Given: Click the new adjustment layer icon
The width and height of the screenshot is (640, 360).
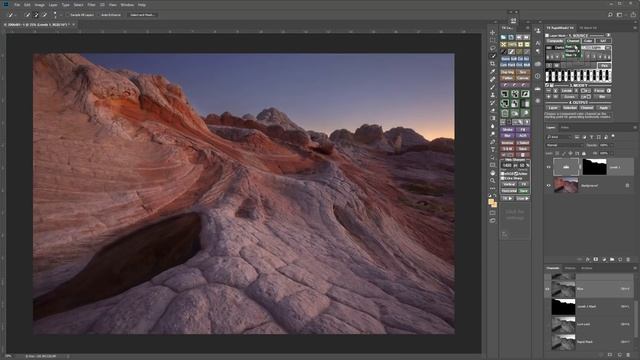Looking at the screenshot, I should (604, 260).
